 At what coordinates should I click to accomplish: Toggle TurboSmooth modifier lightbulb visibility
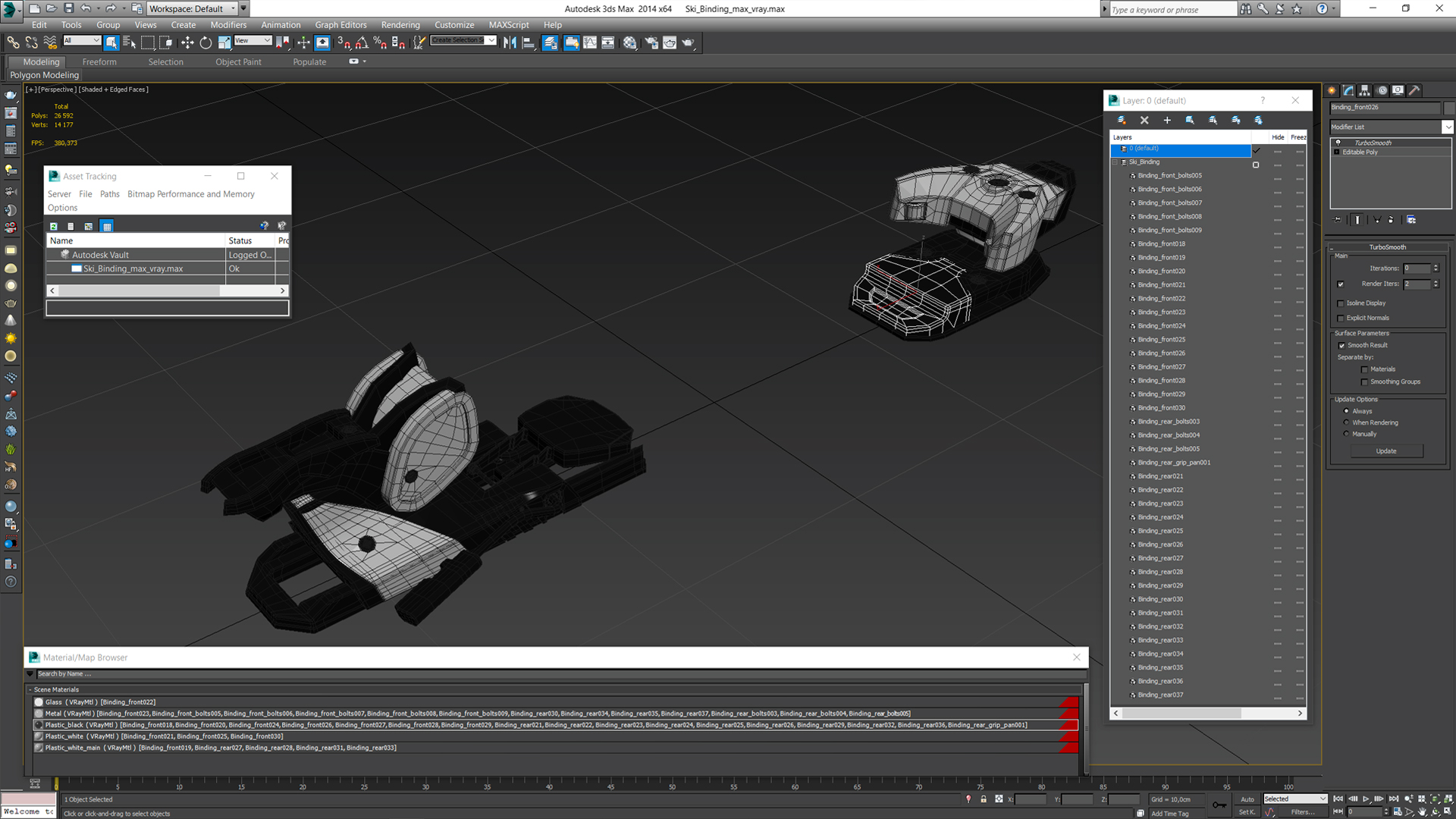[x=1338, y=143]
